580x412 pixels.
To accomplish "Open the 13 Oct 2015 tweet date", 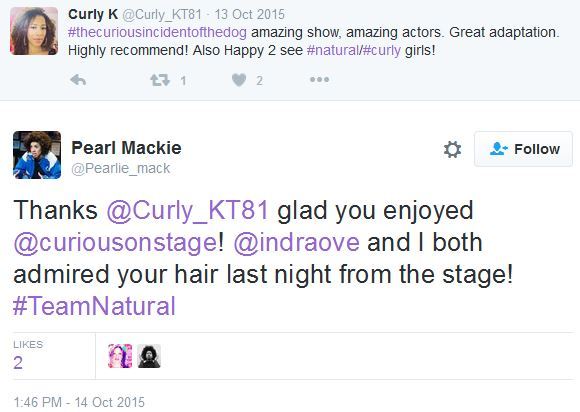I will tap(250, 14).
